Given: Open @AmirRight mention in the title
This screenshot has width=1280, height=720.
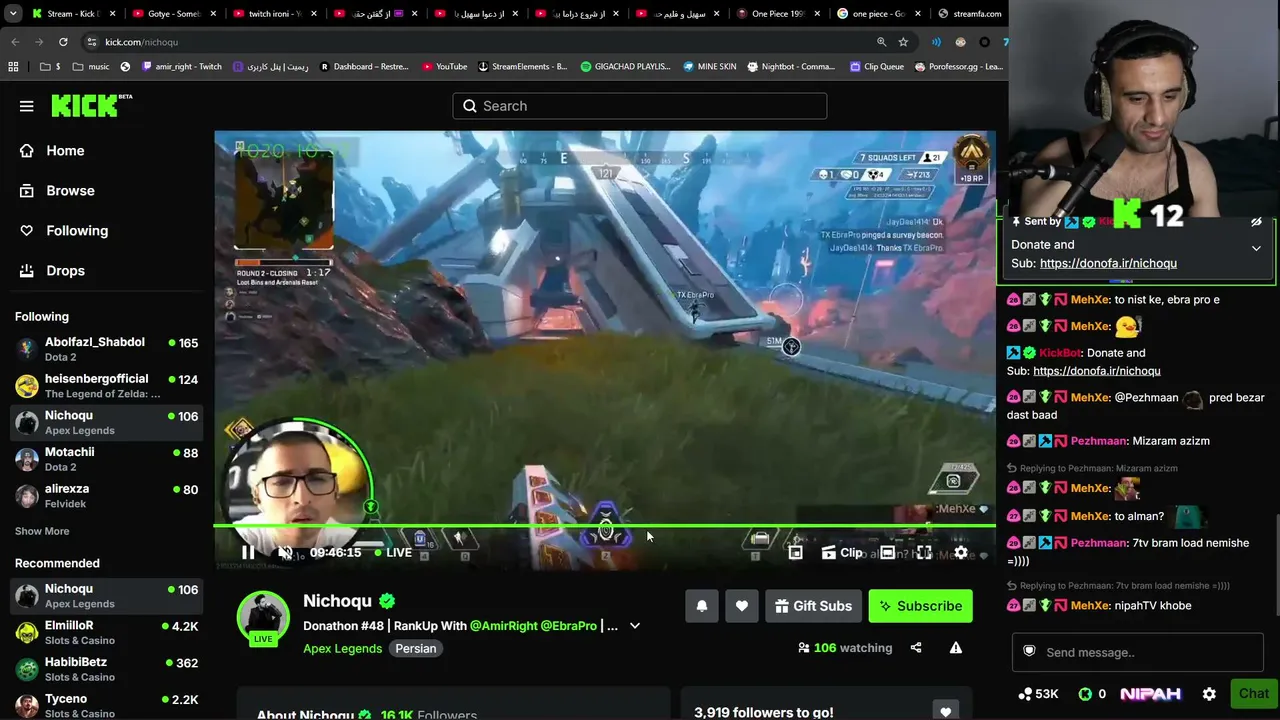Looking at the screenshot, I should 503,626.
